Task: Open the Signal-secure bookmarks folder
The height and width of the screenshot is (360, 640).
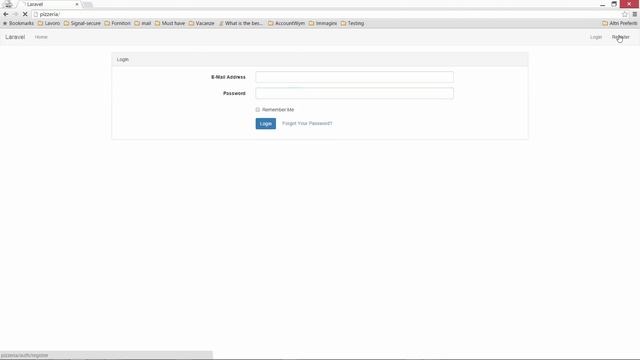Action: 82,23
